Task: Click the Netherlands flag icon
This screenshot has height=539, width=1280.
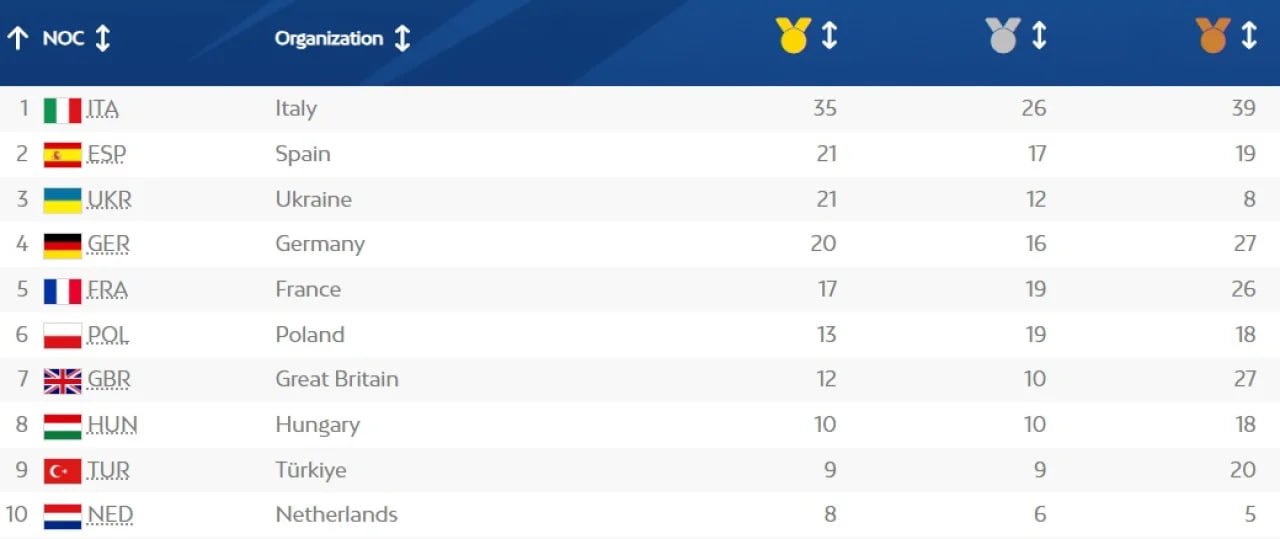Action: [x=62, y=516]
